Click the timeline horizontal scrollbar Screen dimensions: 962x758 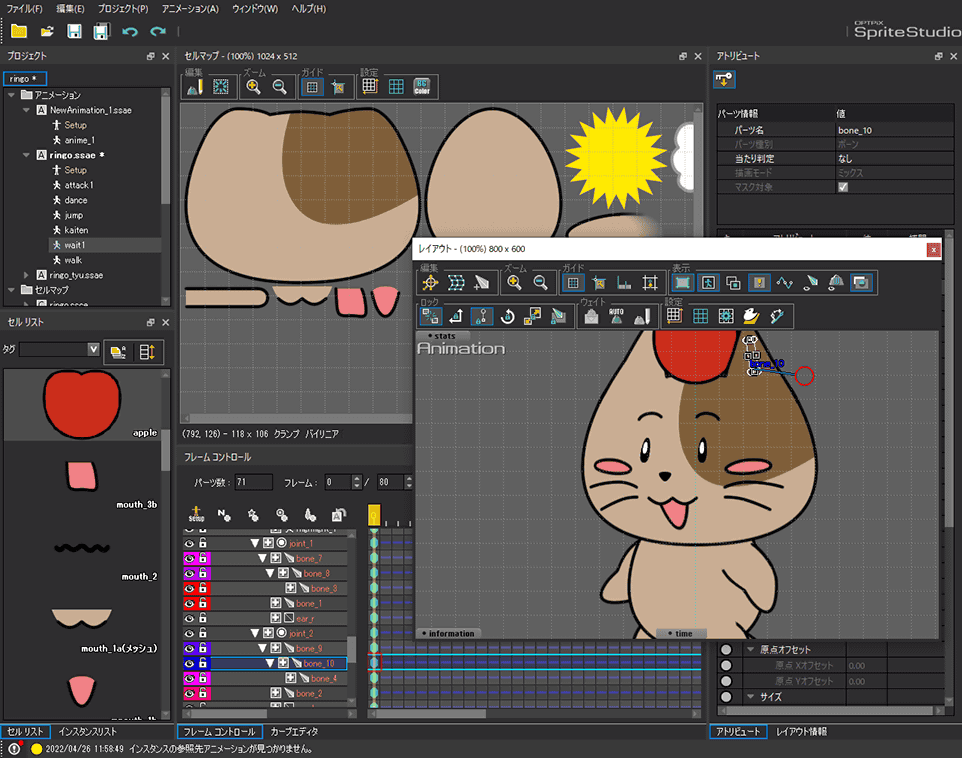(x=430, y=714)
